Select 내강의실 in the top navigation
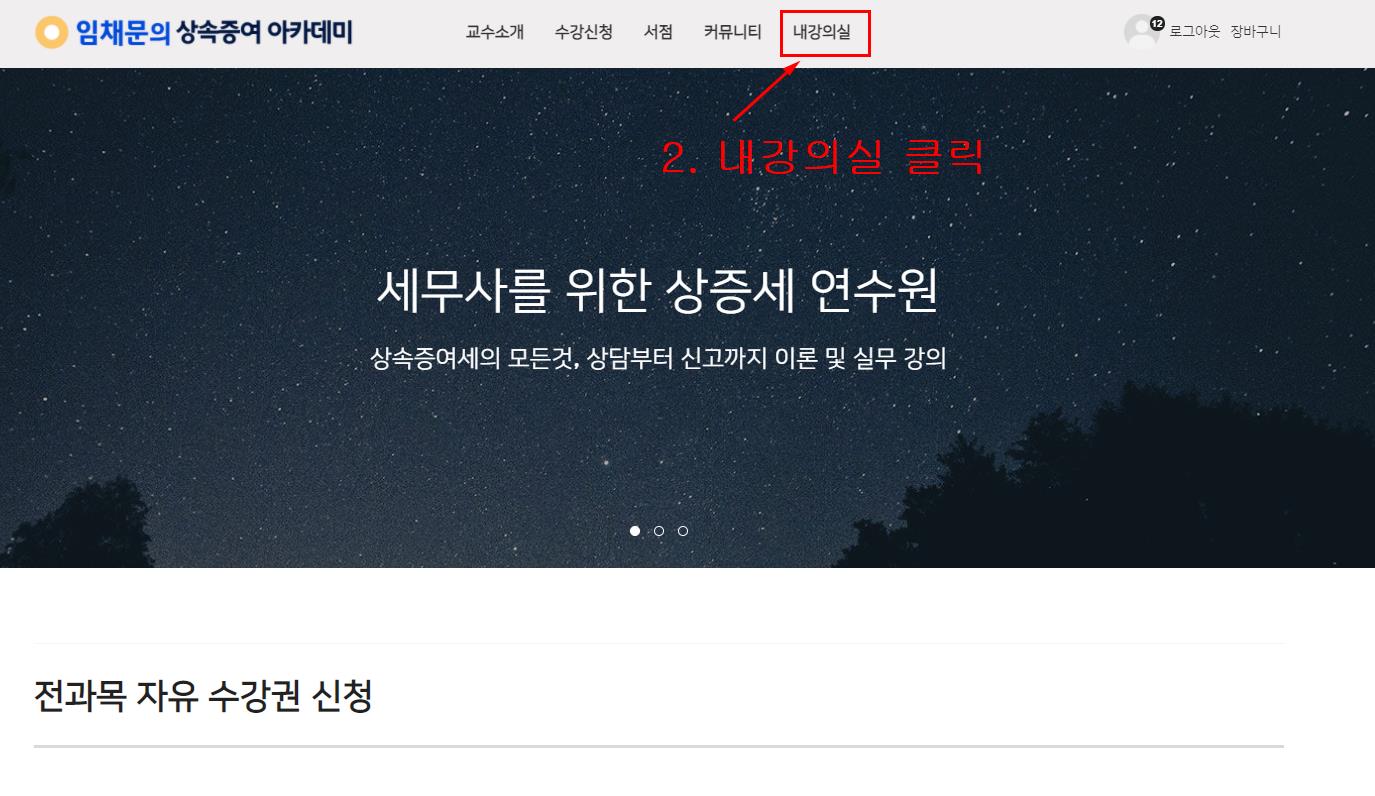Image resolution: width=1375 pixels, height=796 pixels. [x=822, y=32]
